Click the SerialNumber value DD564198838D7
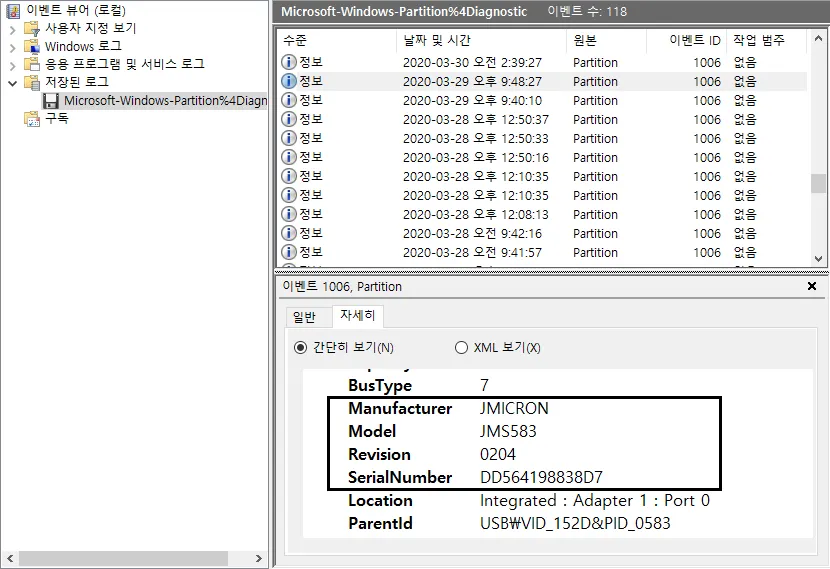Image resolution: width=830 pixels, height=569 pixels. [x=541, y=477]
